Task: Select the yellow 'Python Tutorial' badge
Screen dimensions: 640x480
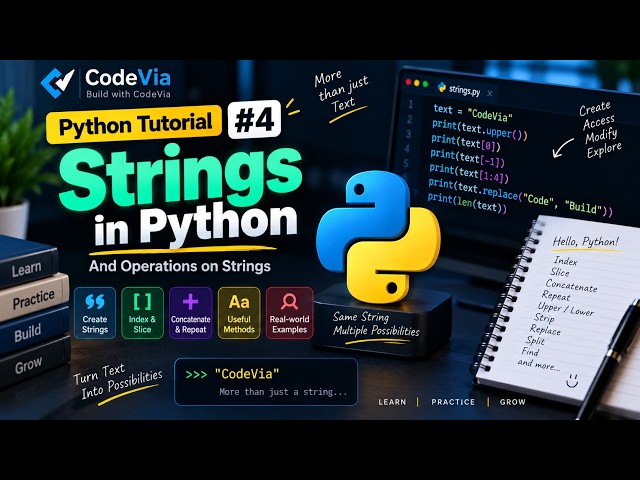Action: pos(134,124)
